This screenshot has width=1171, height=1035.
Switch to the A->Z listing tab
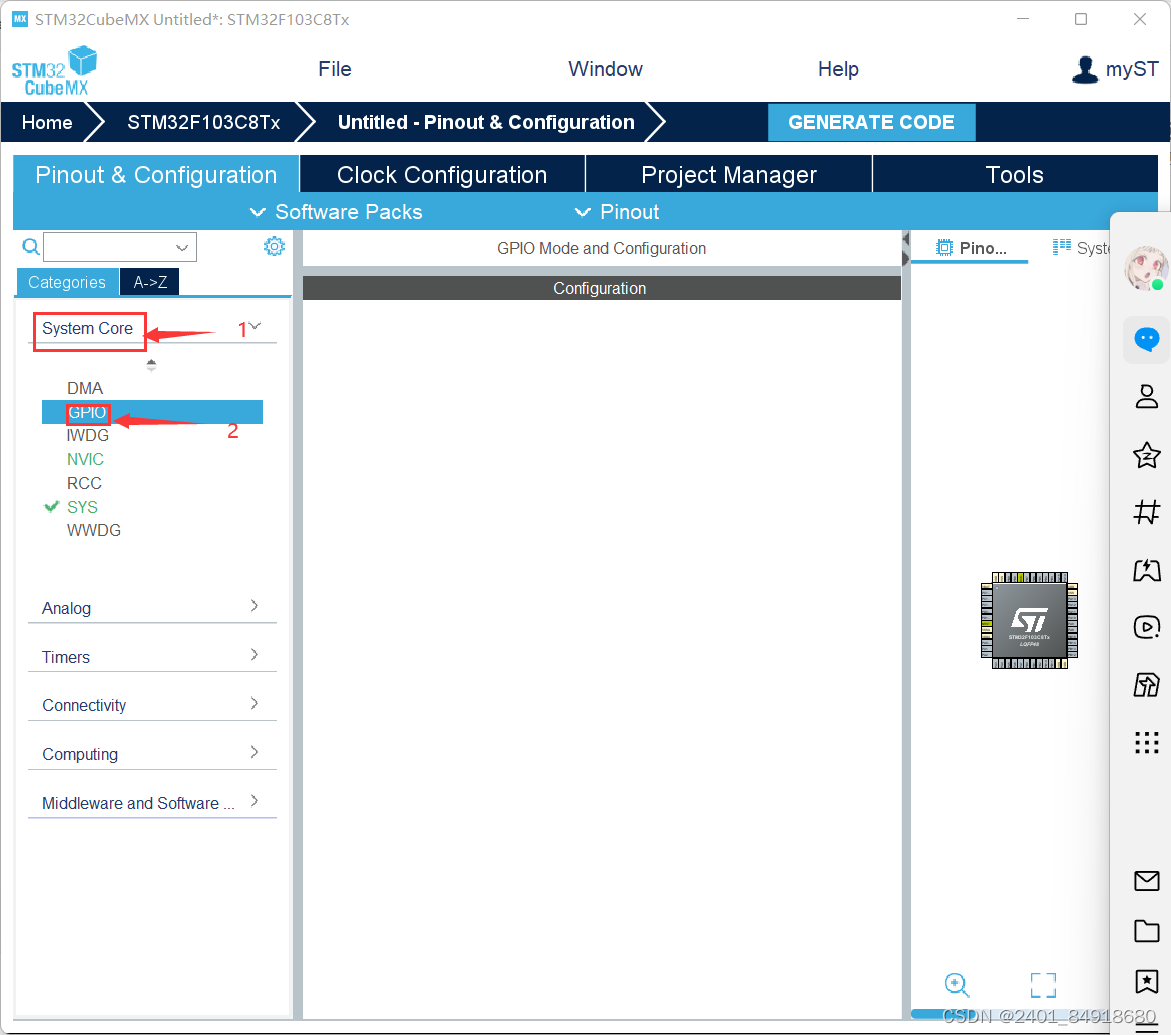(x=150, y=282)
